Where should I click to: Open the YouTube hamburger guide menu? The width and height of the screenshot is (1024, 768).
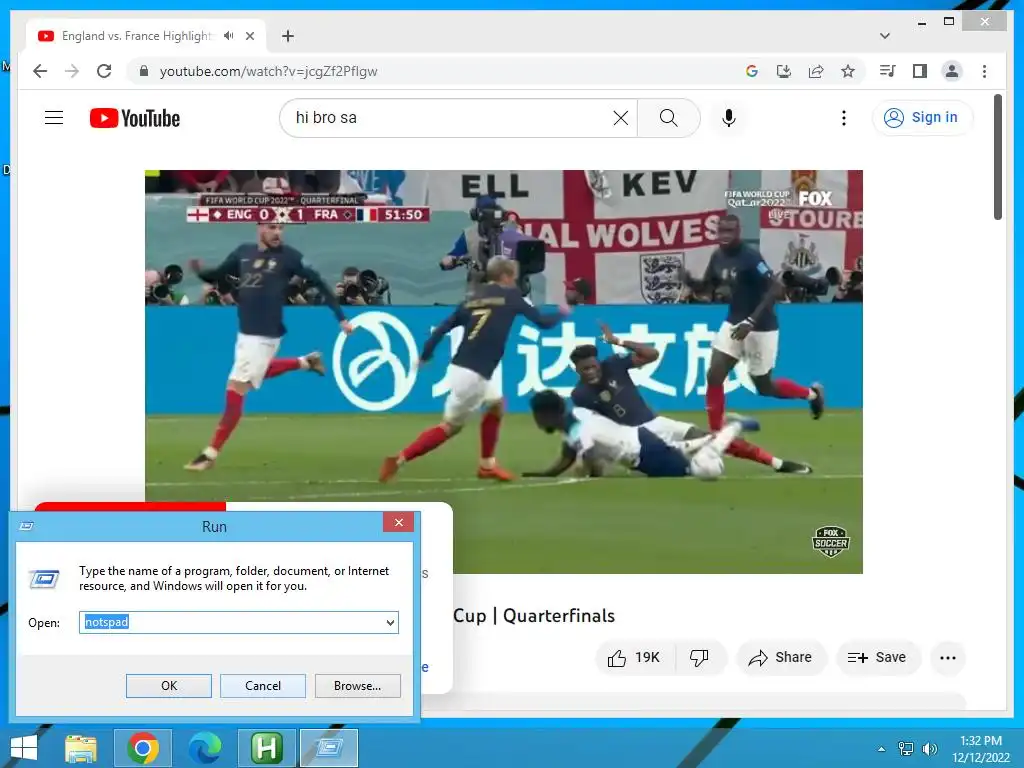54,118
